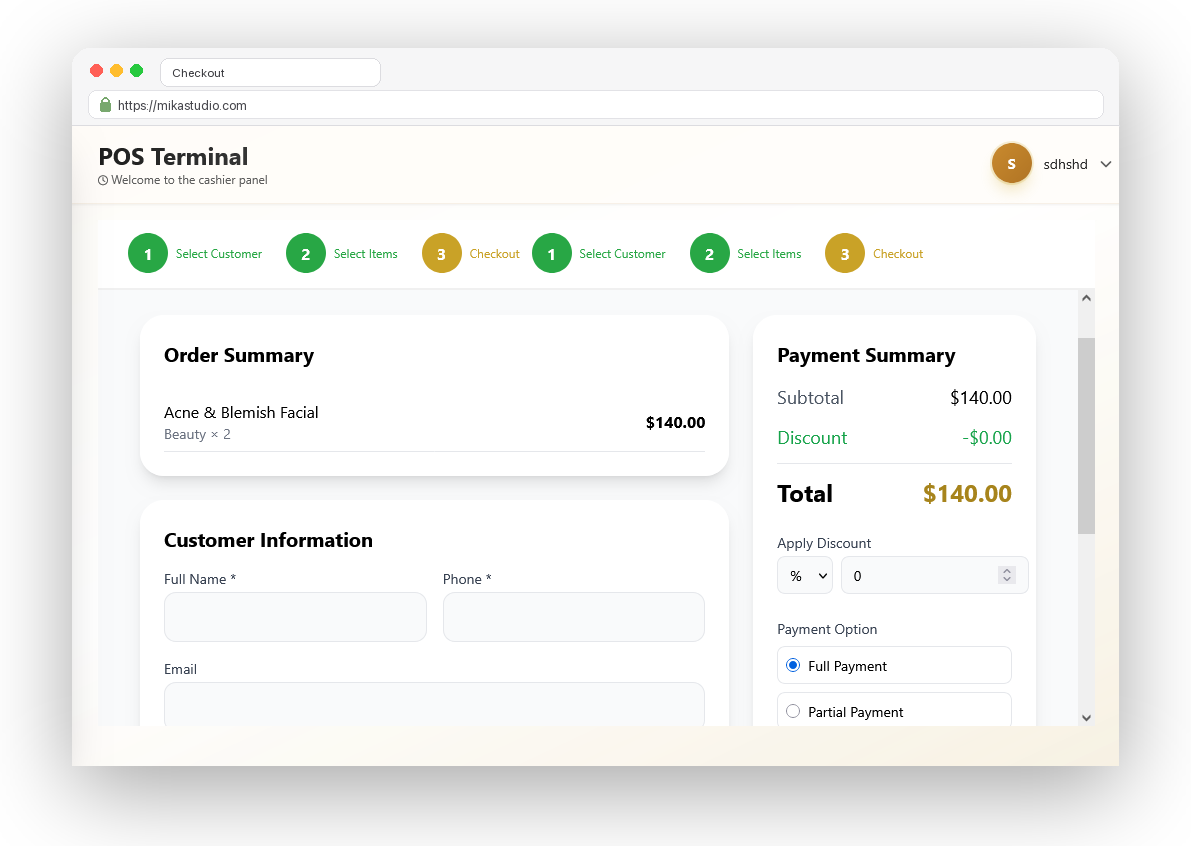Click the green 'Discount' label in Payment Summary
This screenshot has width=1191, height=846.
[x=812, y=438]
